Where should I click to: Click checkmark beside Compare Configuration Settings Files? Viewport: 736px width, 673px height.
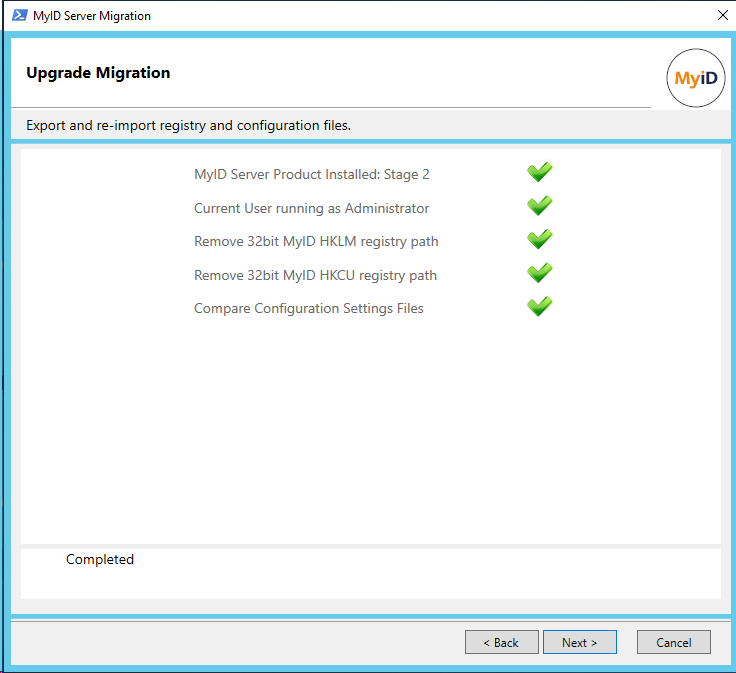pyautogui.click(x=539, y=306)
